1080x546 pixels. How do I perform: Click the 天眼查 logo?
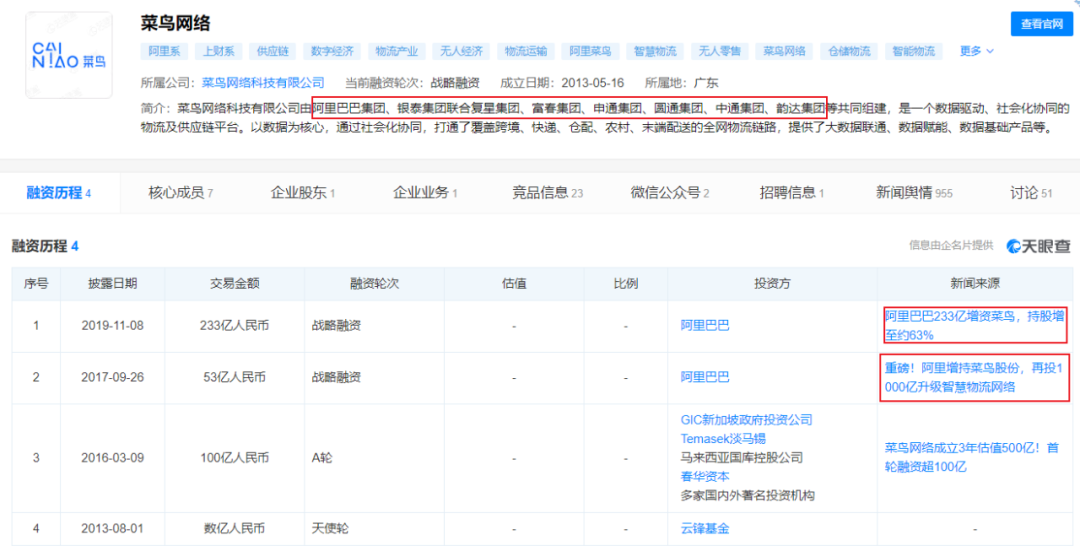coord(1038,246)
